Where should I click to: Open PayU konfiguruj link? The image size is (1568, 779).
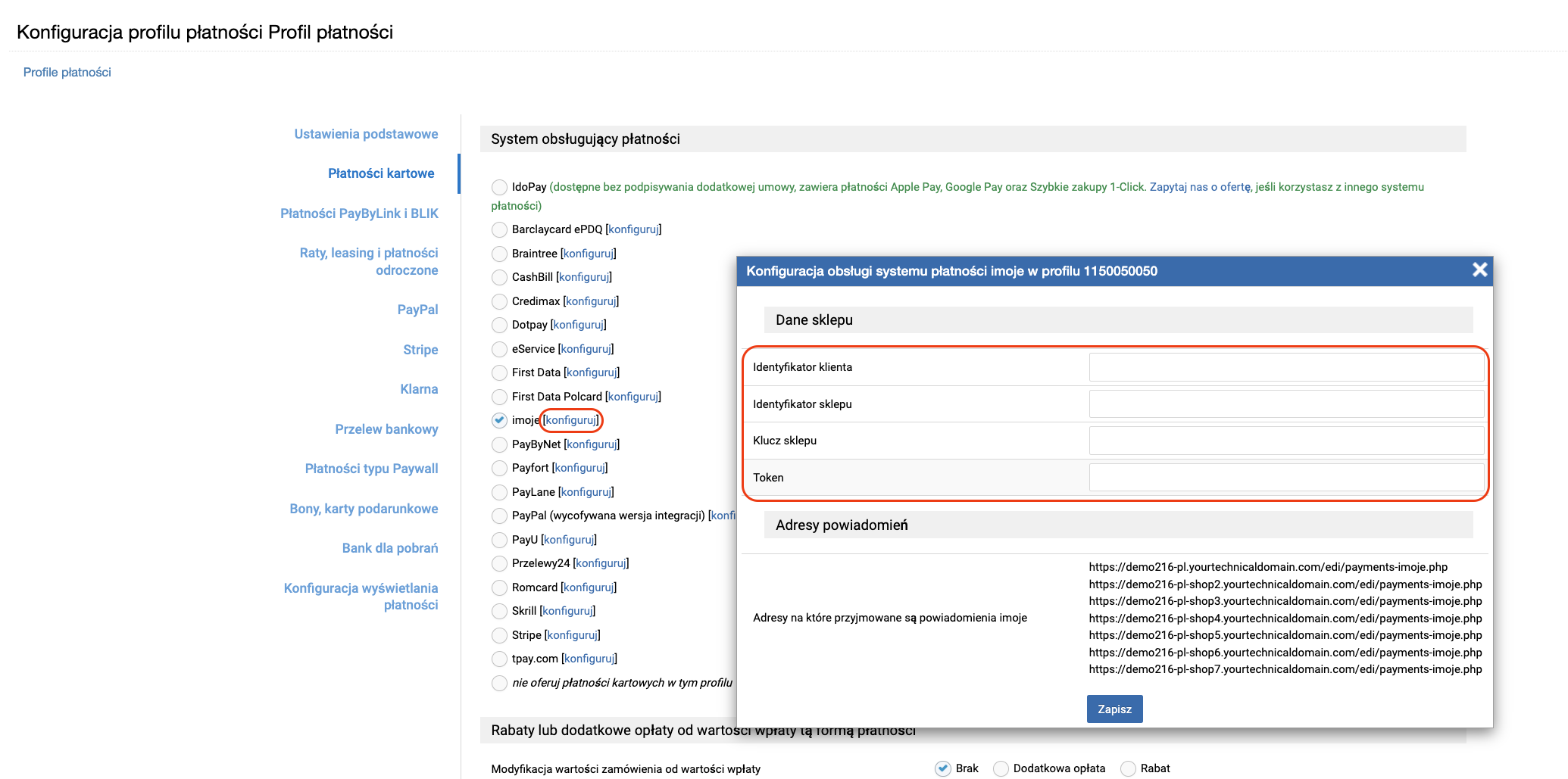(569, 540)
